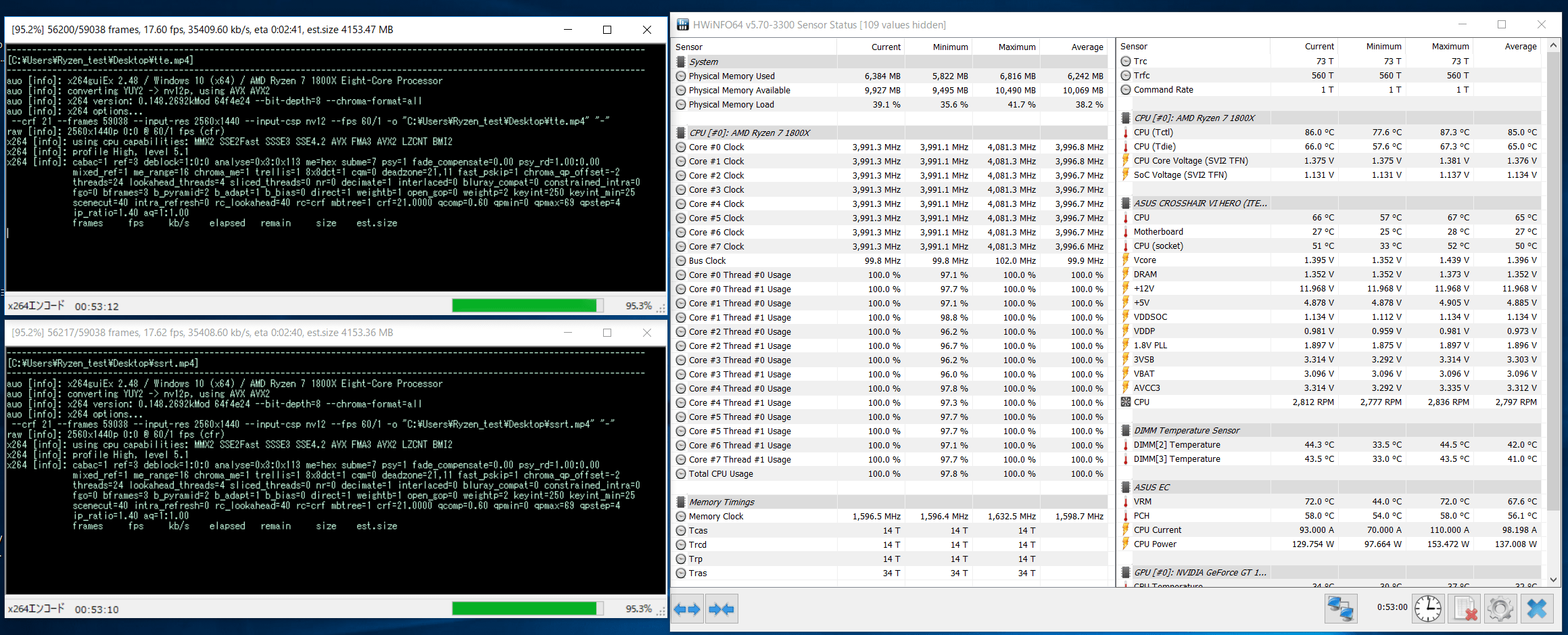This screenshot has height=635, width=1568.
Task: Maximize the HWiNFO64 sensor status window
Action: click(1502, 24)
